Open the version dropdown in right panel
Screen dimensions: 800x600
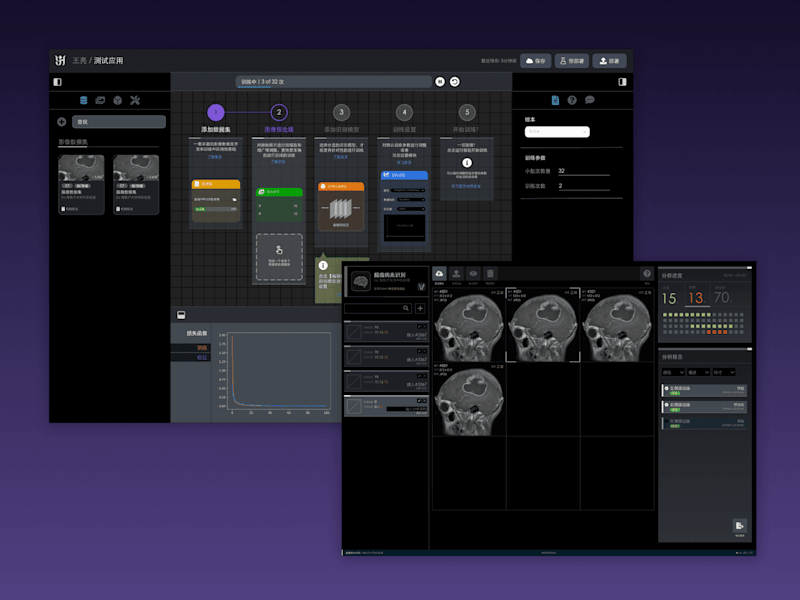(557, 132)
